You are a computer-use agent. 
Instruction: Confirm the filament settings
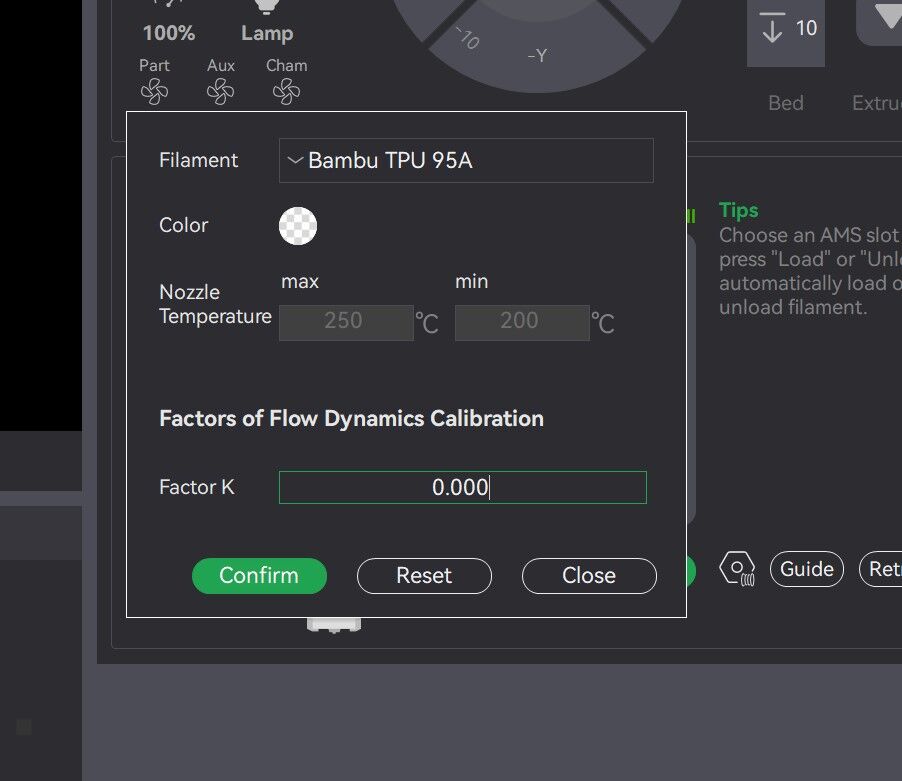(259, 576)
